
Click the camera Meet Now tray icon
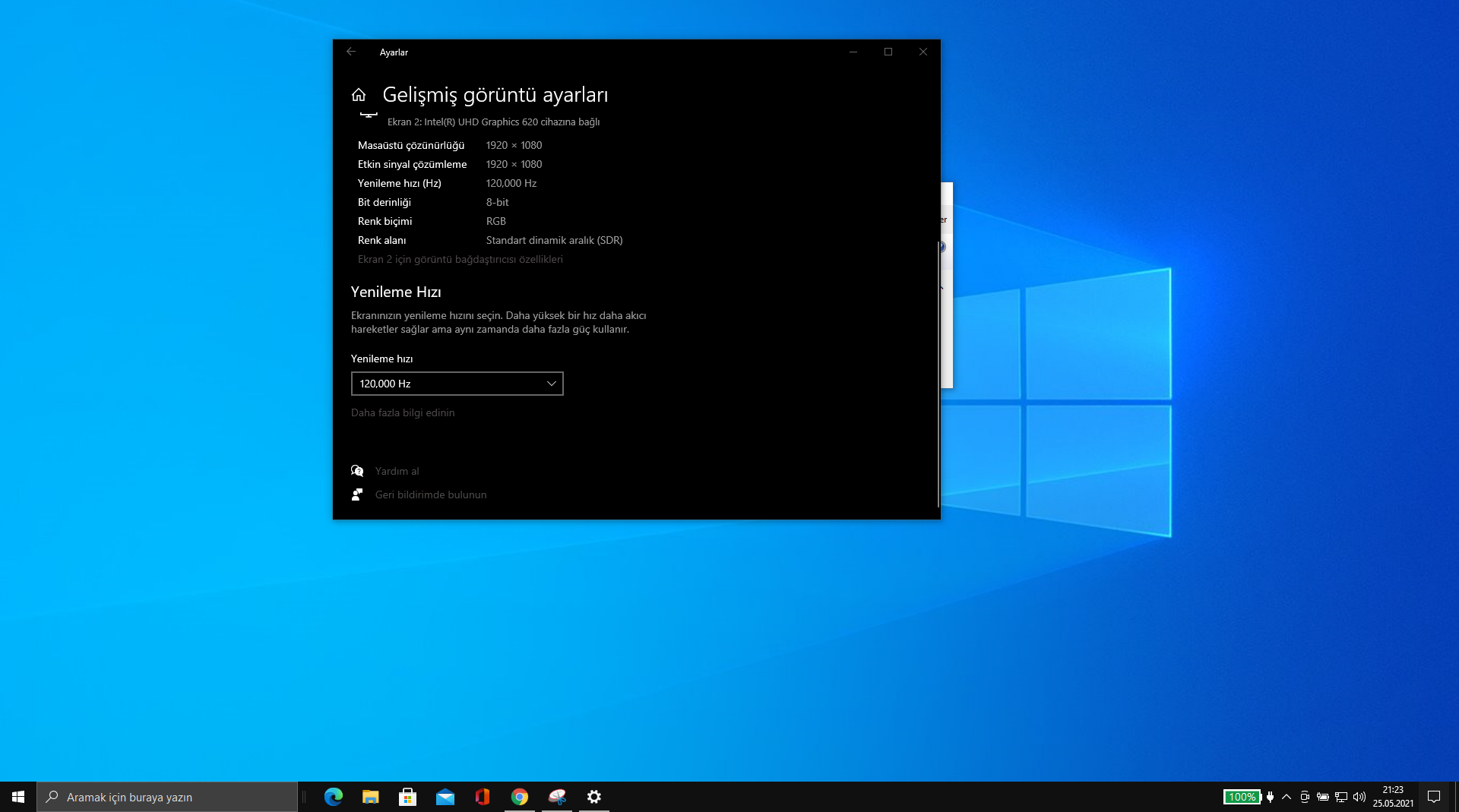tap(1305, 797)
